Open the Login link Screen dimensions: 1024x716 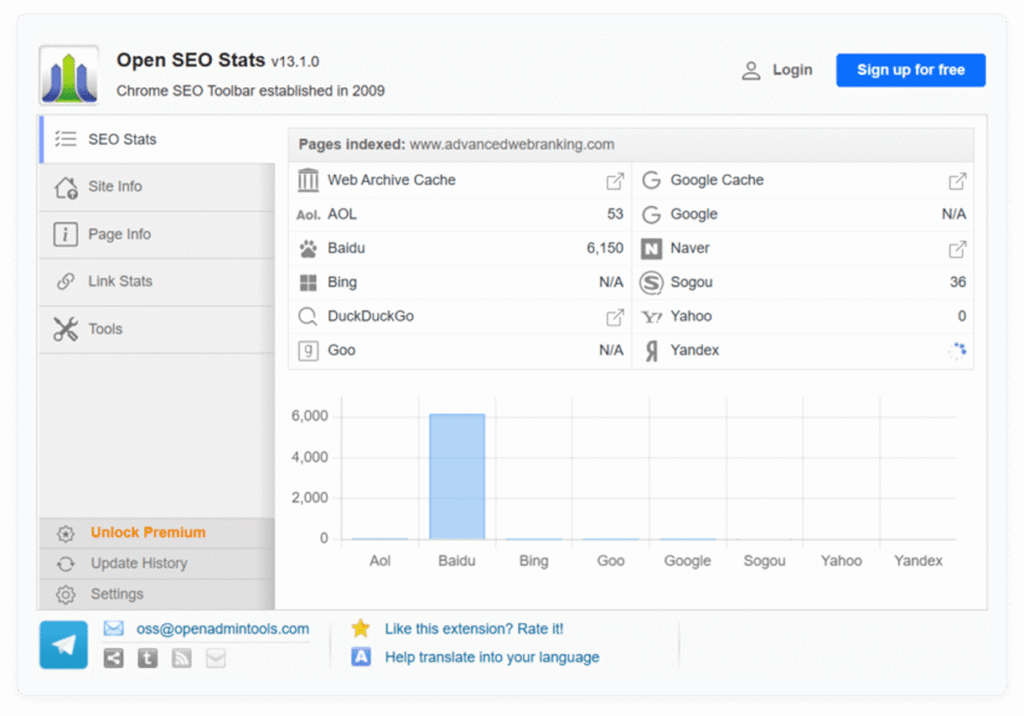pos(792,70)
